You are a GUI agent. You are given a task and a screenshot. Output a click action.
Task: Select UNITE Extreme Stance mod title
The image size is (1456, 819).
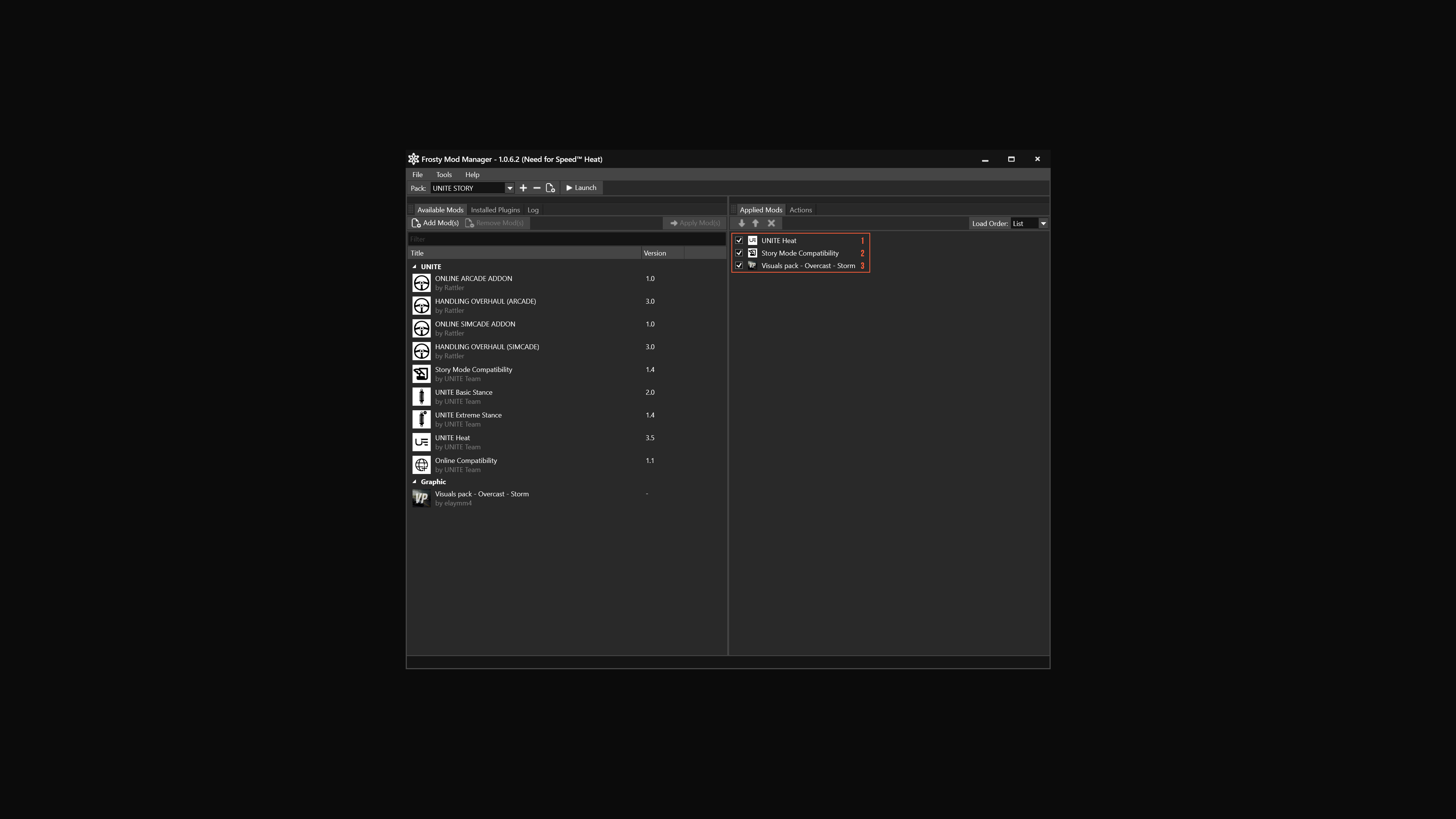[468, 415]
